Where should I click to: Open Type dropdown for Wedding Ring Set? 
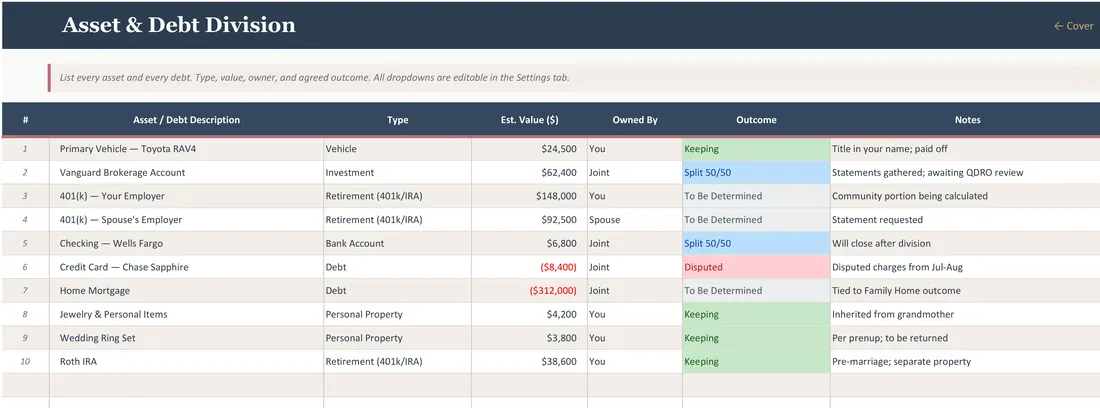point(397,338)
